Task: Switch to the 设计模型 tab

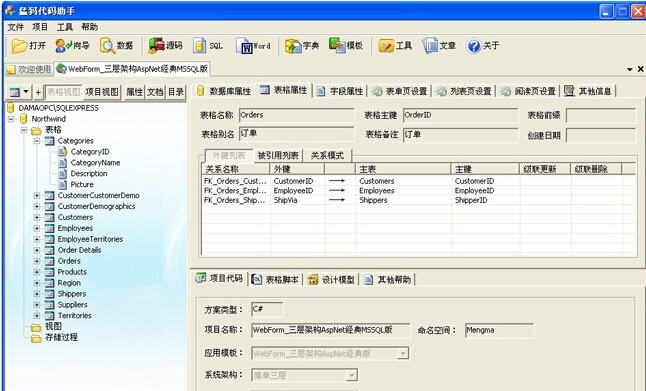Action: tap(332, 280)
